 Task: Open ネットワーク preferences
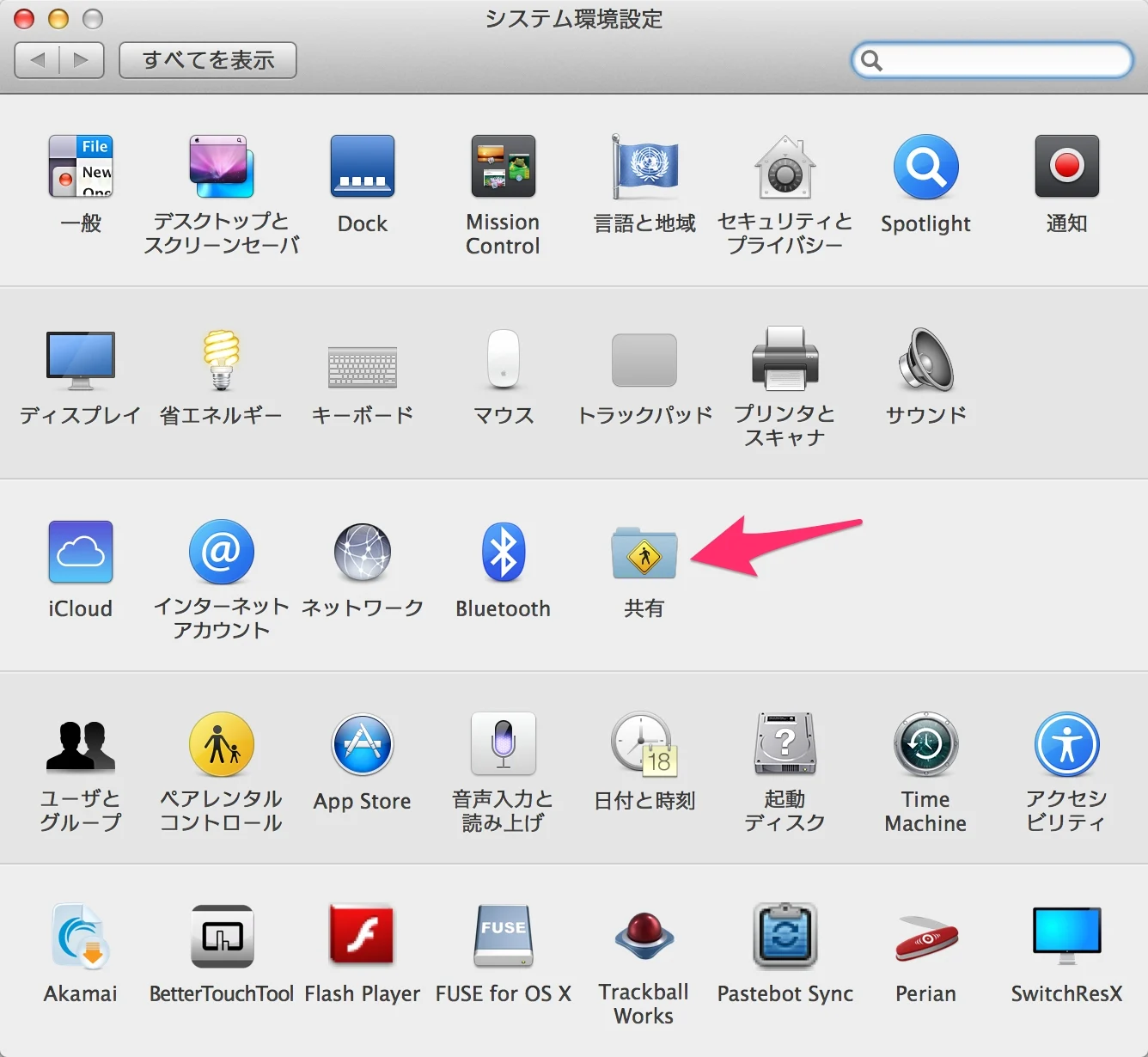[x=363, y=552]
